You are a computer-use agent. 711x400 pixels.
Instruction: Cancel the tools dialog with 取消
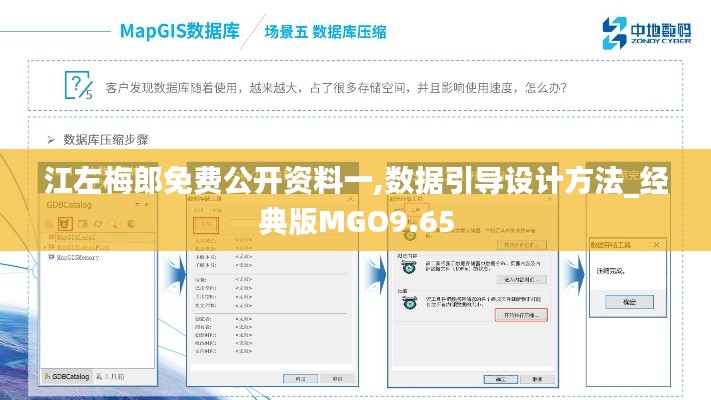tap(537, 379)
